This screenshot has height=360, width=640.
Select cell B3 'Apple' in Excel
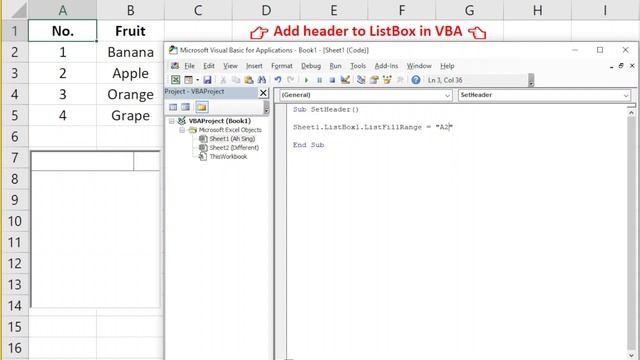coord(130,73)
